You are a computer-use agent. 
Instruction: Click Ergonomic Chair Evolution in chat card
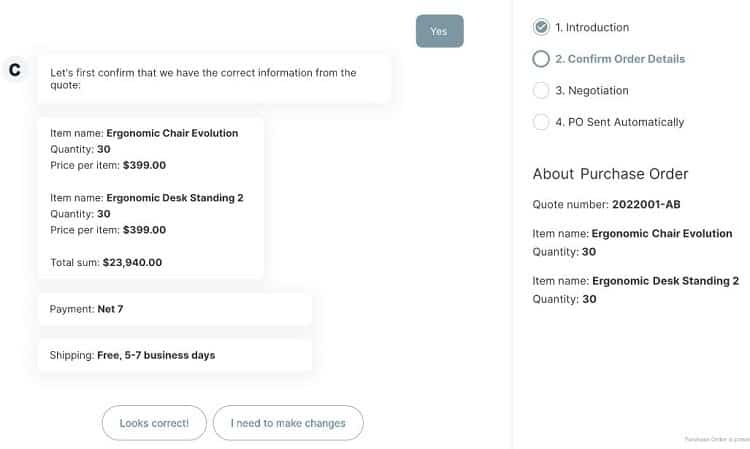click(x=172, y=133)
